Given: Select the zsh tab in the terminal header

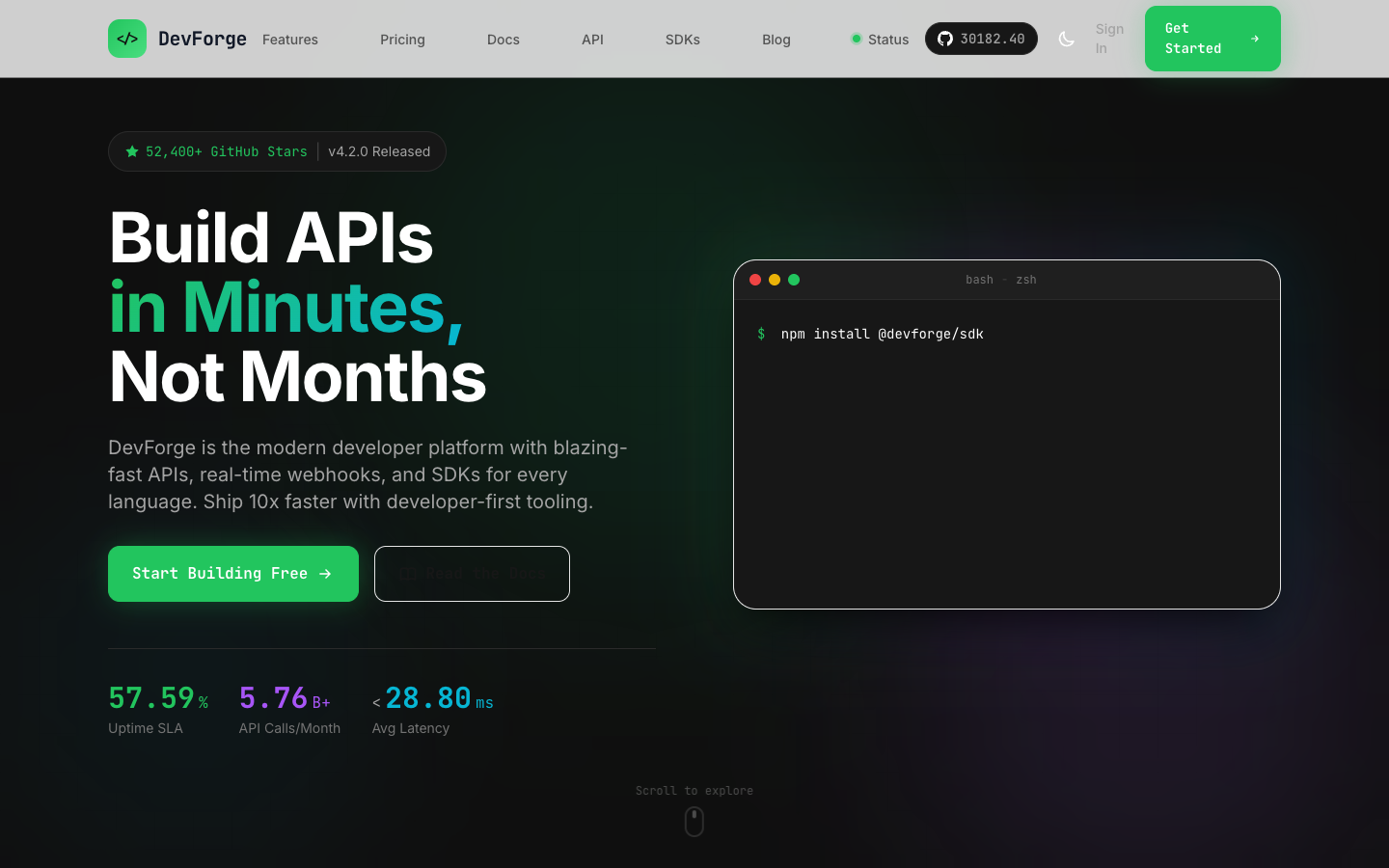Looking at the screenshot, I should click(x=1026, y=280).
